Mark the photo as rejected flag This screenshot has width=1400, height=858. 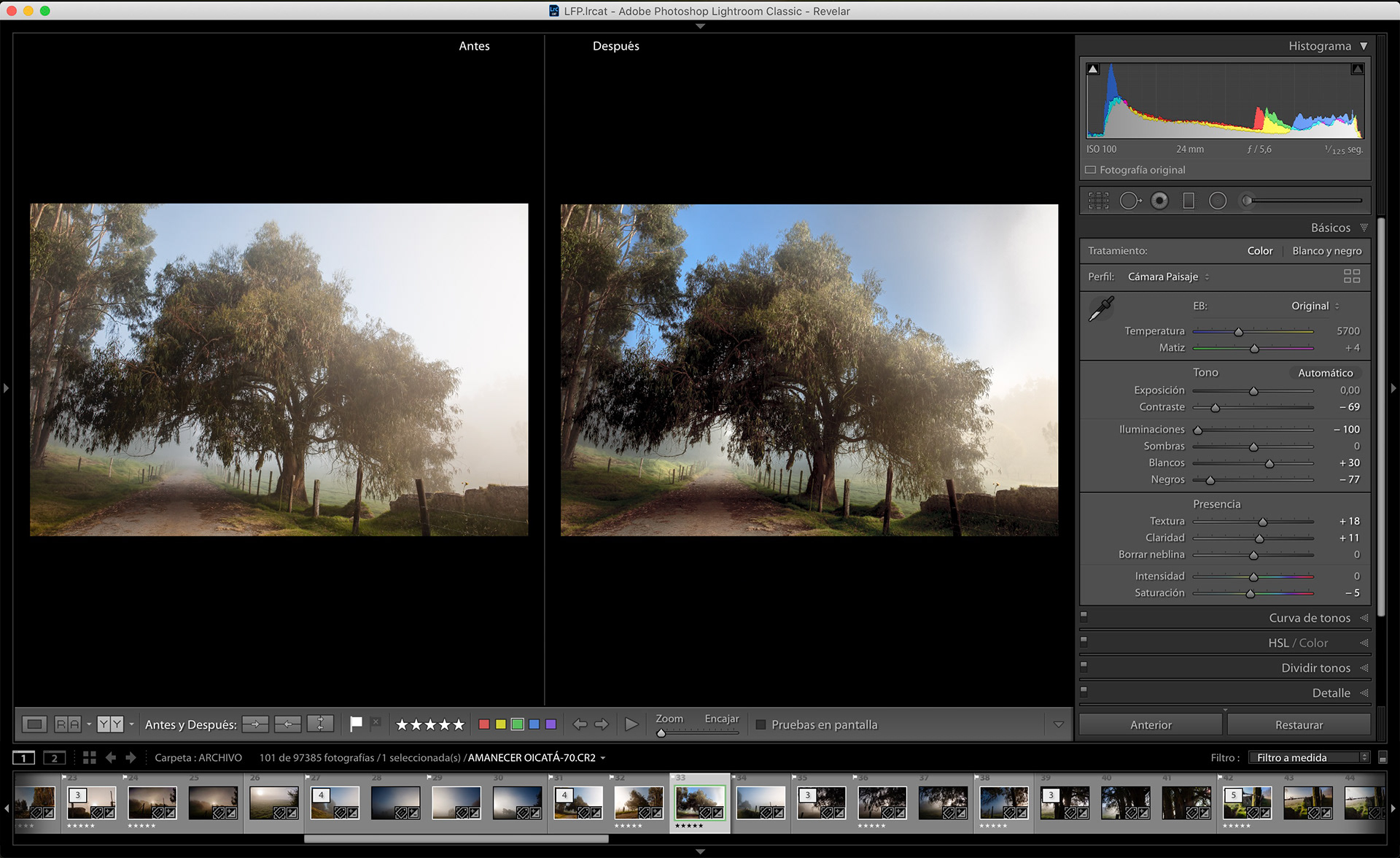tap(376, 724)
